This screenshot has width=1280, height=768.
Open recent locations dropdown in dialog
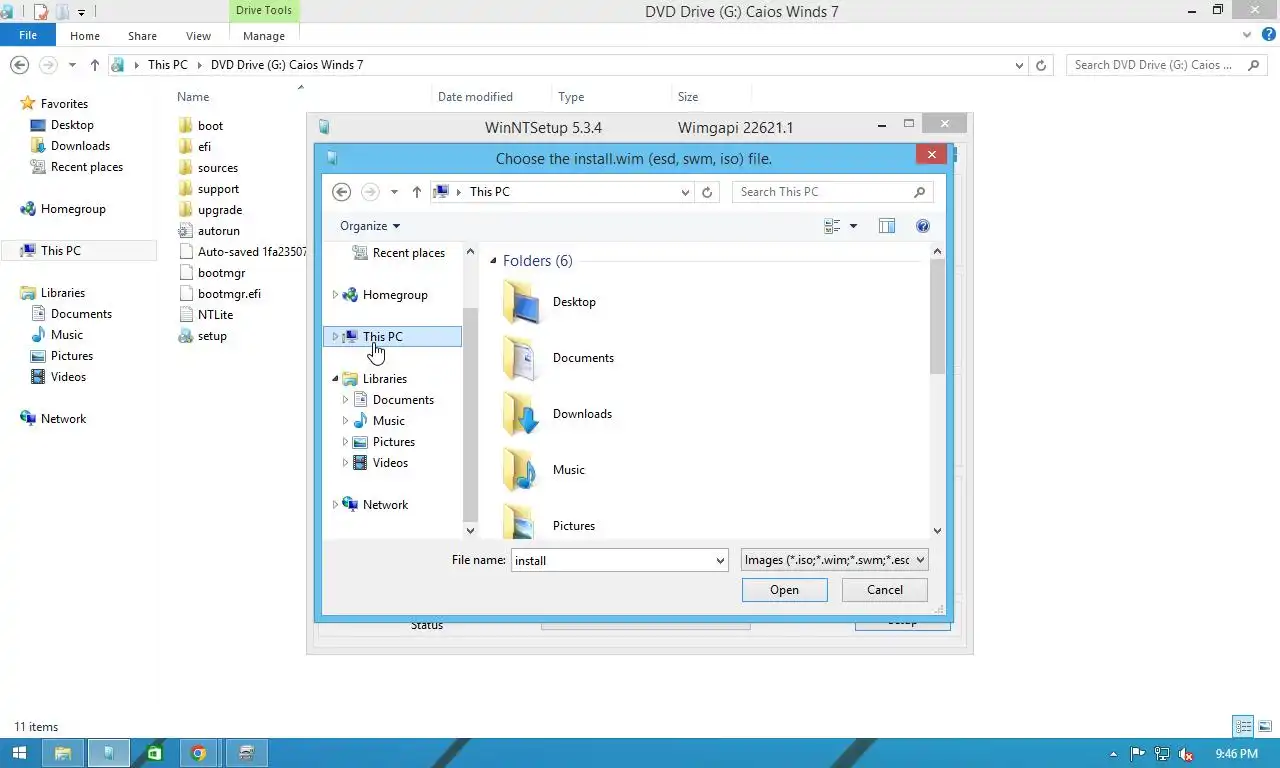pos(394,192)
